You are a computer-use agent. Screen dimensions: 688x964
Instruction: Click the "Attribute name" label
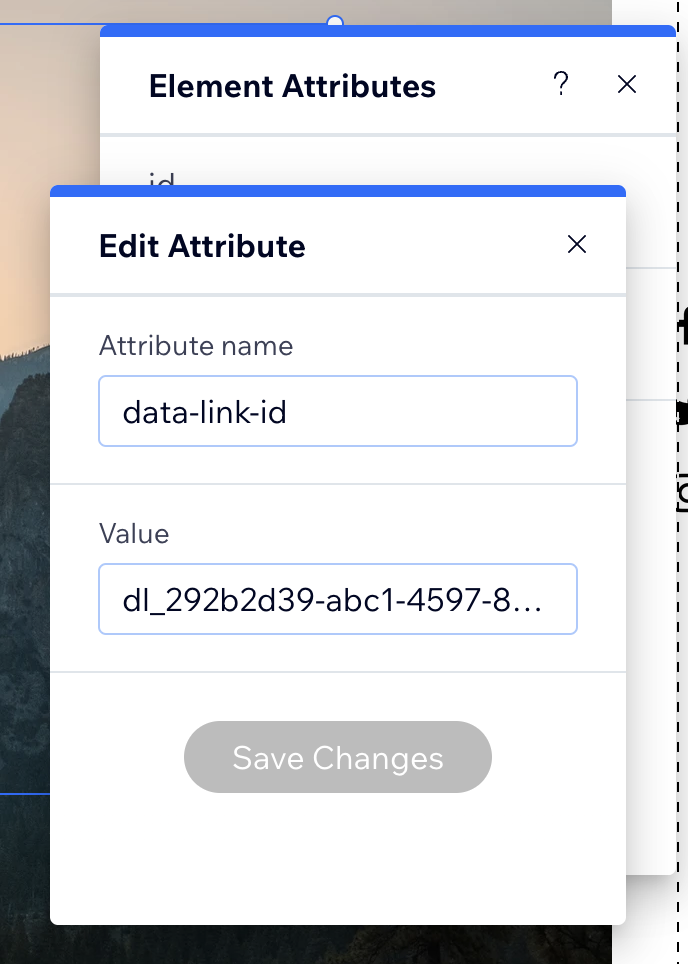[196, 346]
